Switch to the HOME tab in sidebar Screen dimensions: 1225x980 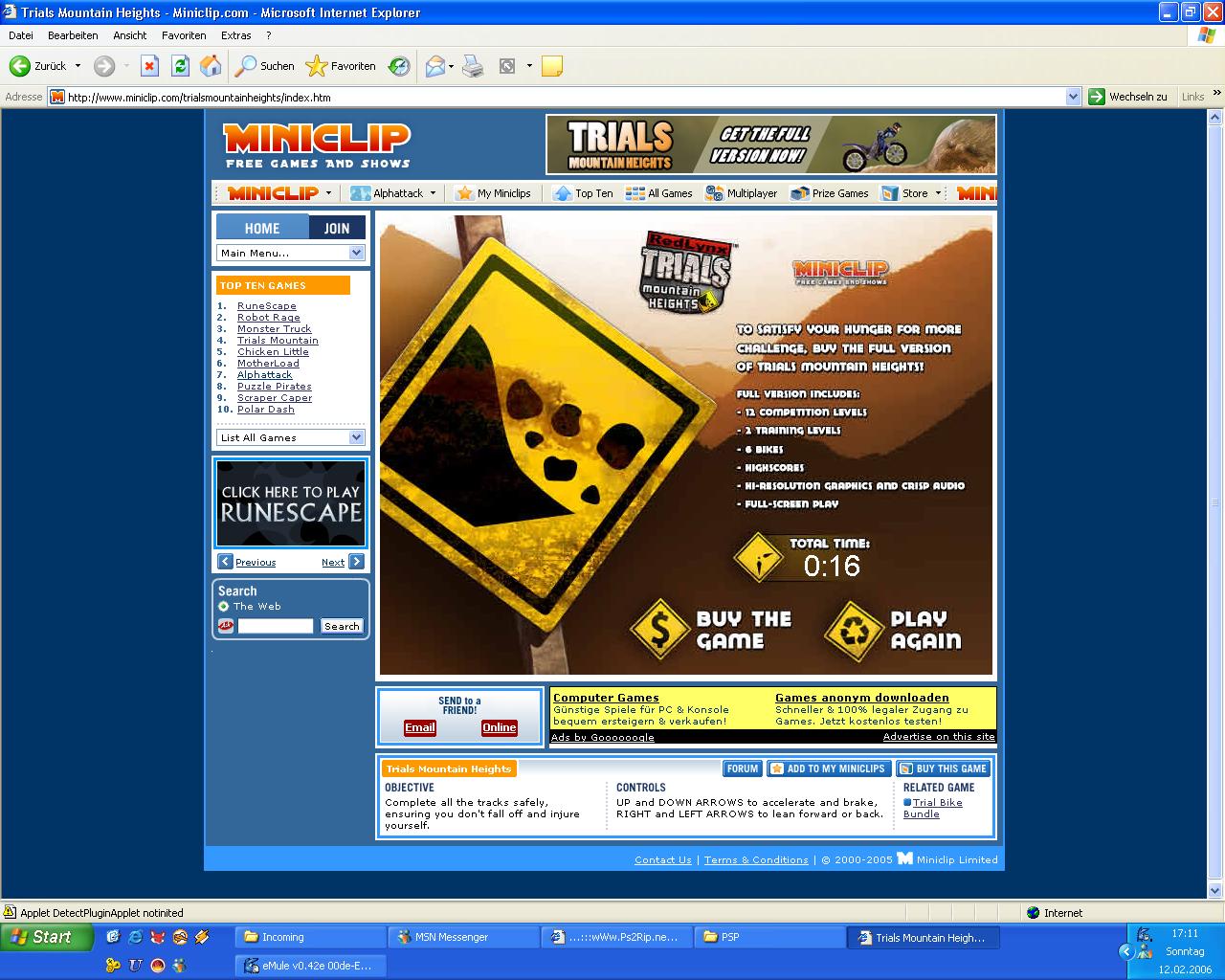(262, 228)
